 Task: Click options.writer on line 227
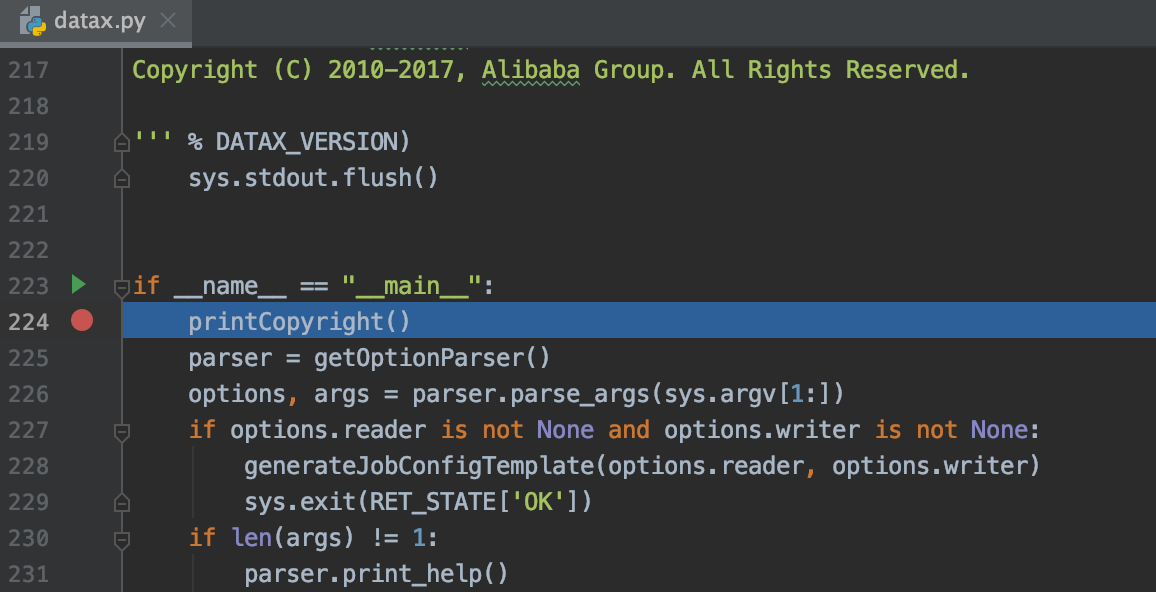tap(762, 430)
